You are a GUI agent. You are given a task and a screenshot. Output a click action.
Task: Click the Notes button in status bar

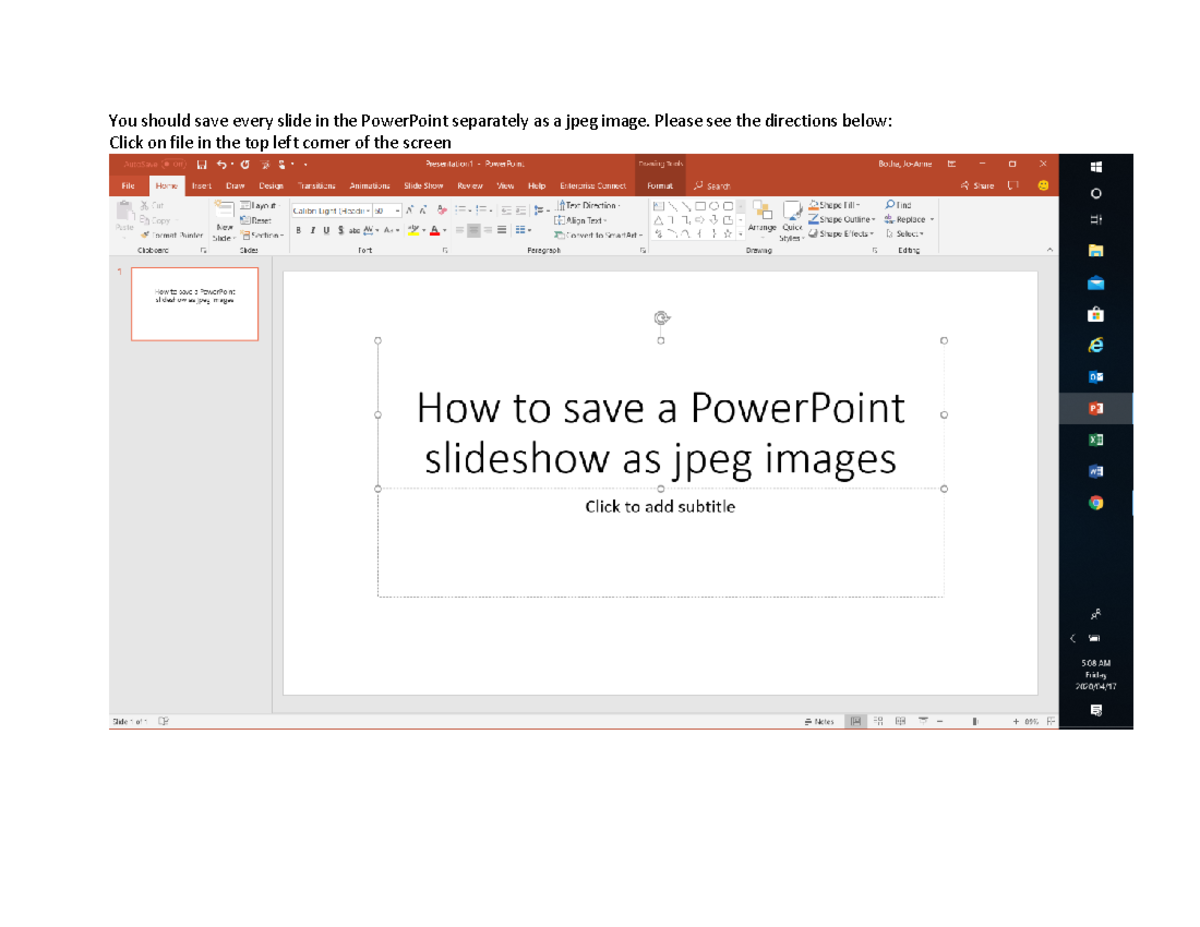(x=816, y=721)
